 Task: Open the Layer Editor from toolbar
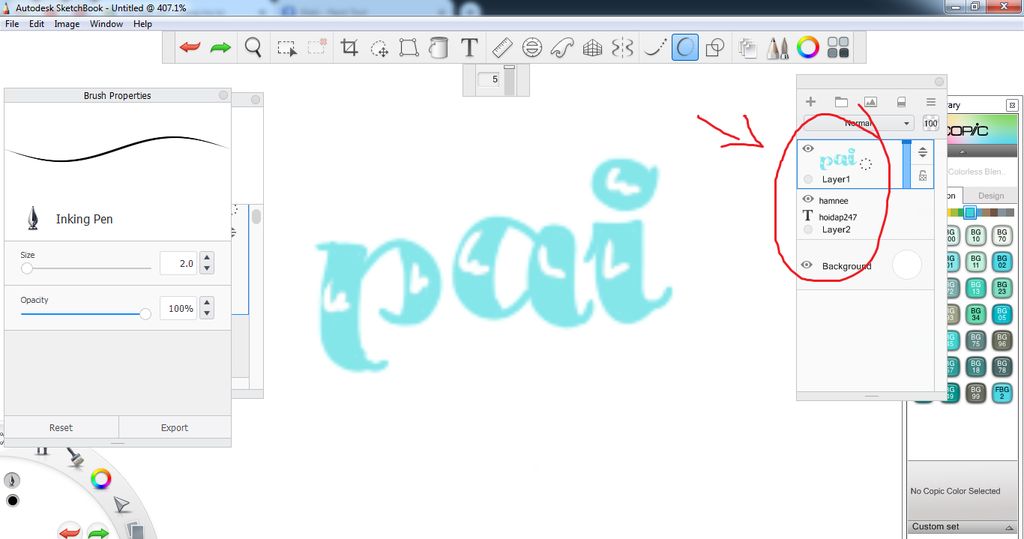coord(747,48)
